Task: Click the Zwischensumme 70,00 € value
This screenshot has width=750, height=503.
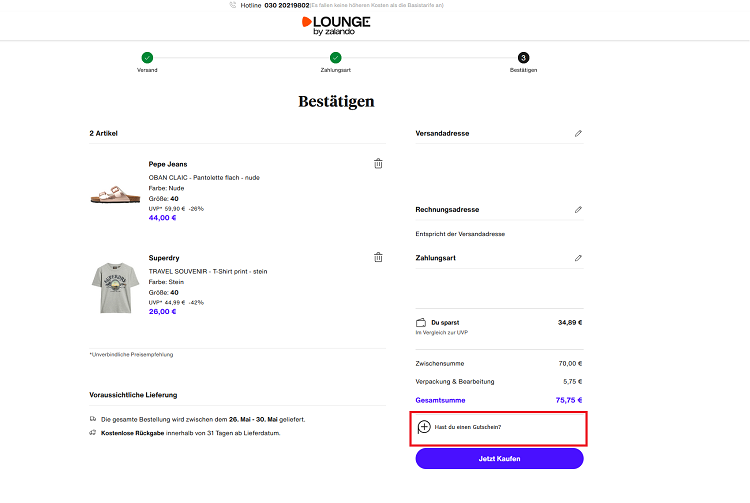Action: (x=570, y=363)
